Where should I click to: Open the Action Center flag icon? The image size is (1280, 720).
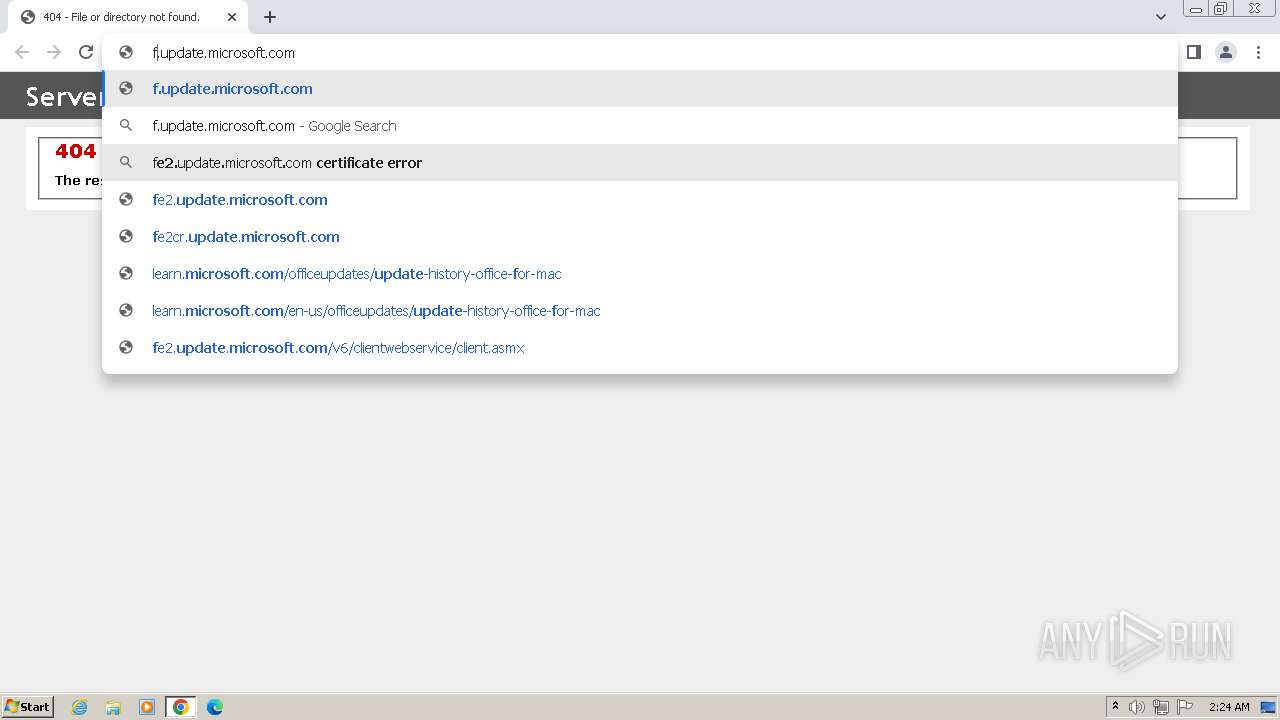tap(1185, 707)
